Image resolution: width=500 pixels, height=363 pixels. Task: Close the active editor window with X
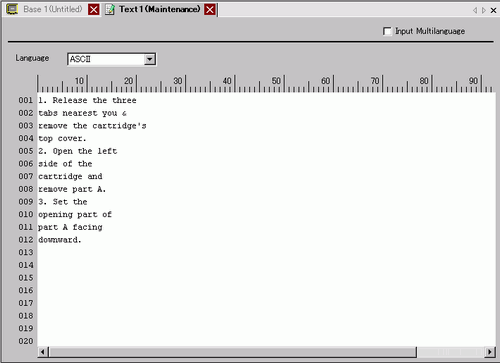493,10
